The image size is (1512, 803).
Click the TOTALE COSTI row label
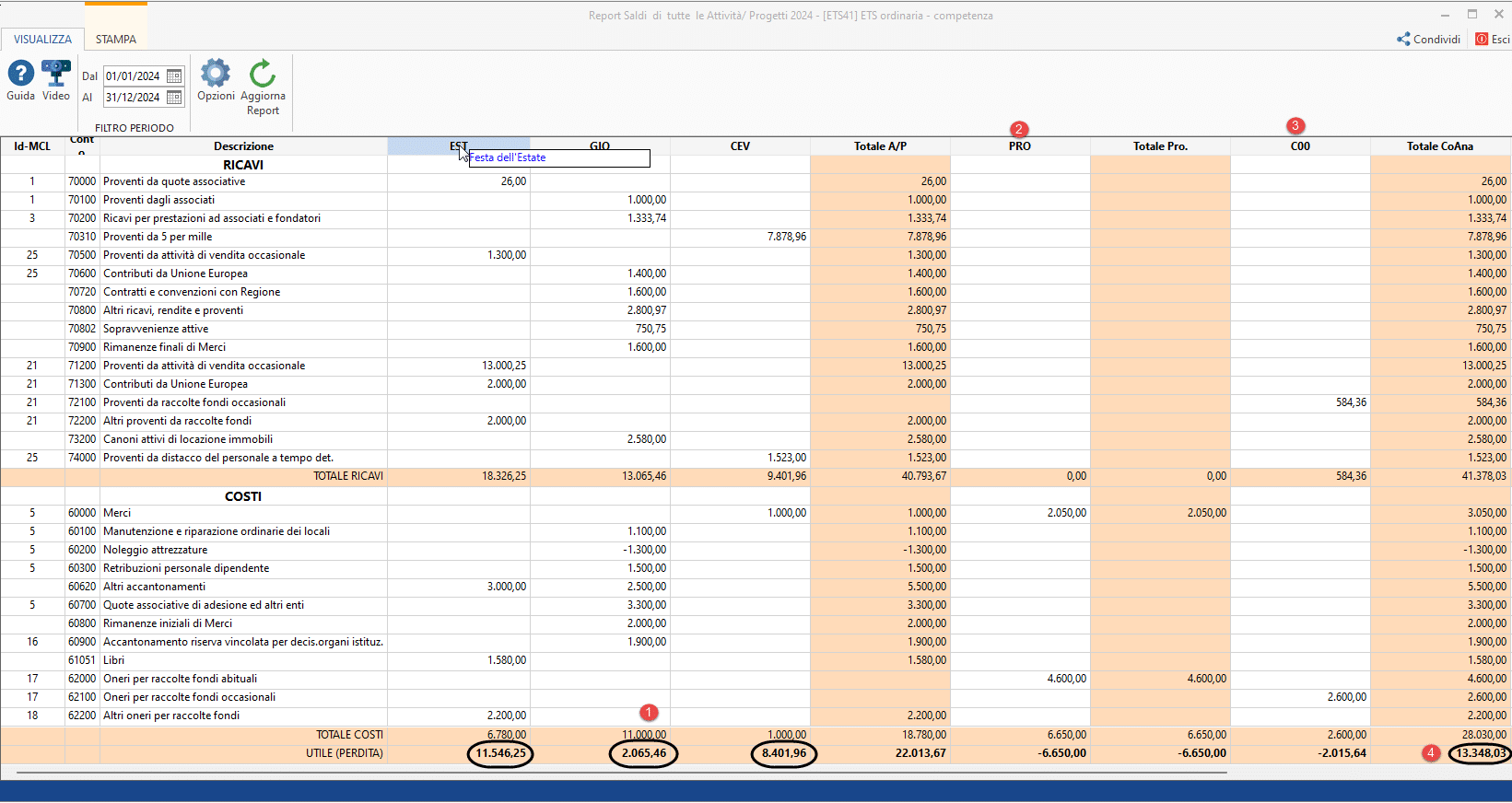[349, 735]
